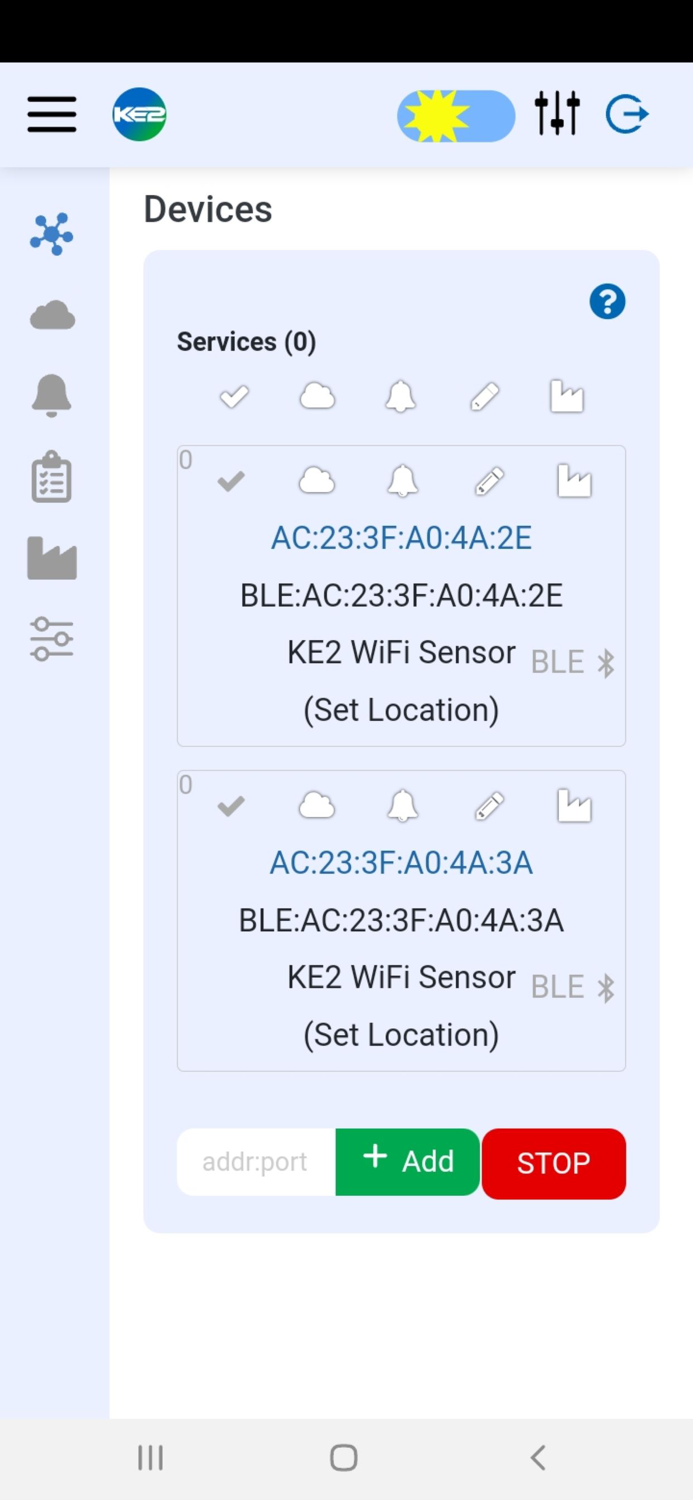The height and width of the screenshot is (1500, 693).
Task: Toggle the bell alert on device AC:23:3F:A0:4A:3A
Action: point(402,806)
